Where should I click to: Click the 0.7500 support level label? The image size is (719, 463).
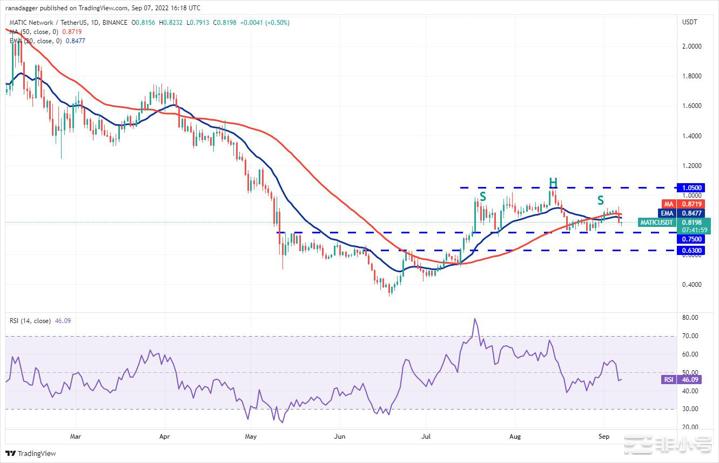click(690, 240)
